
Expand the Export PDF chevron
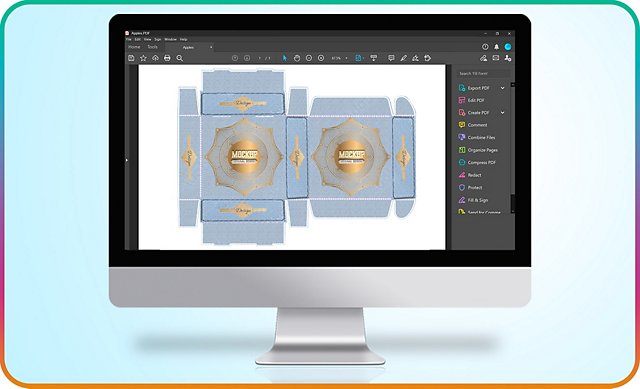502,88
